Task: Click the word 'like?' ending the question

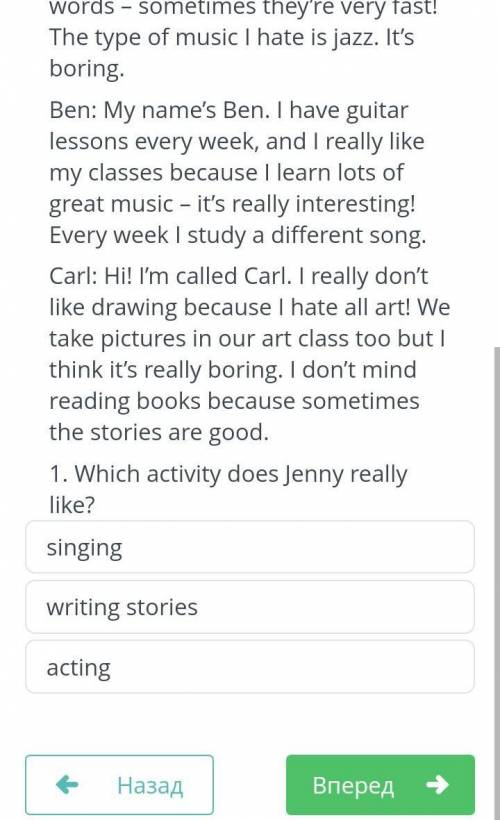Action: pyautogui.click(x=72, y=505)
